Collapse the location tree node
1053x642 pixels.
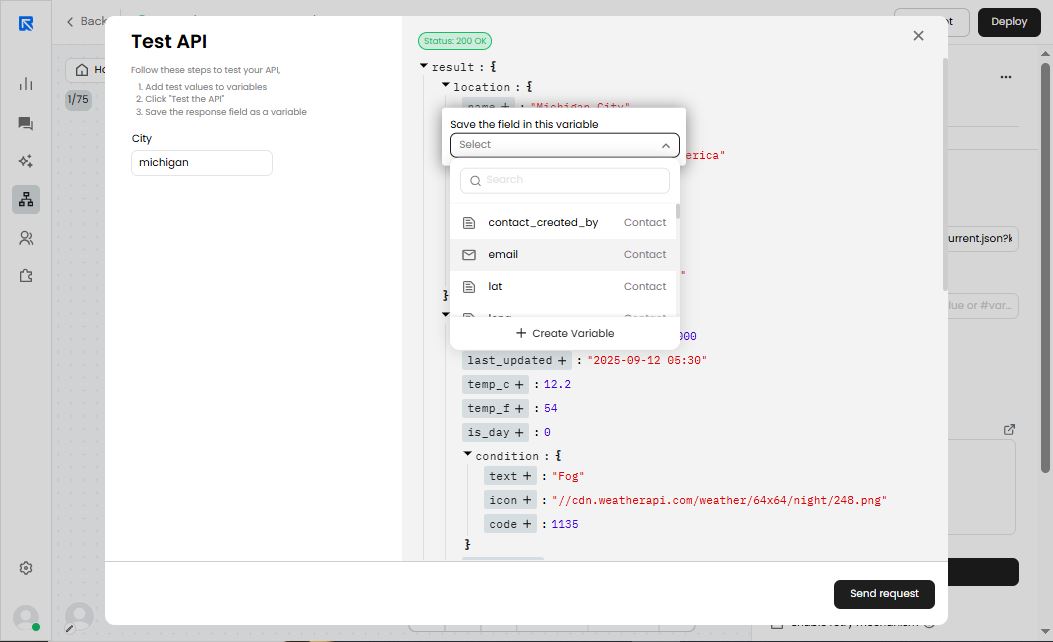click(x=446, y=86)
